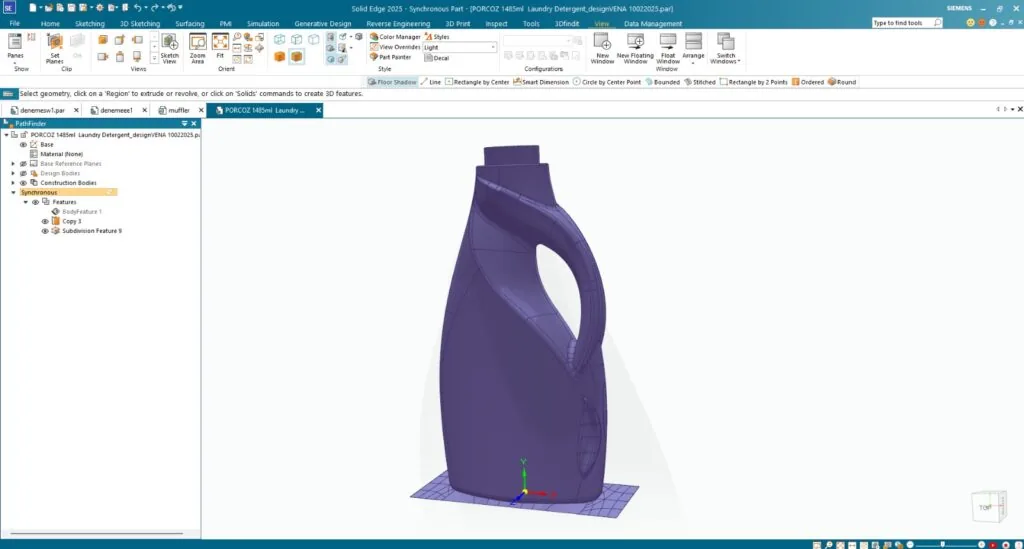Click the Stitched surface command
The width and height of the screenshot is (1024, 549).
point(699,82)
